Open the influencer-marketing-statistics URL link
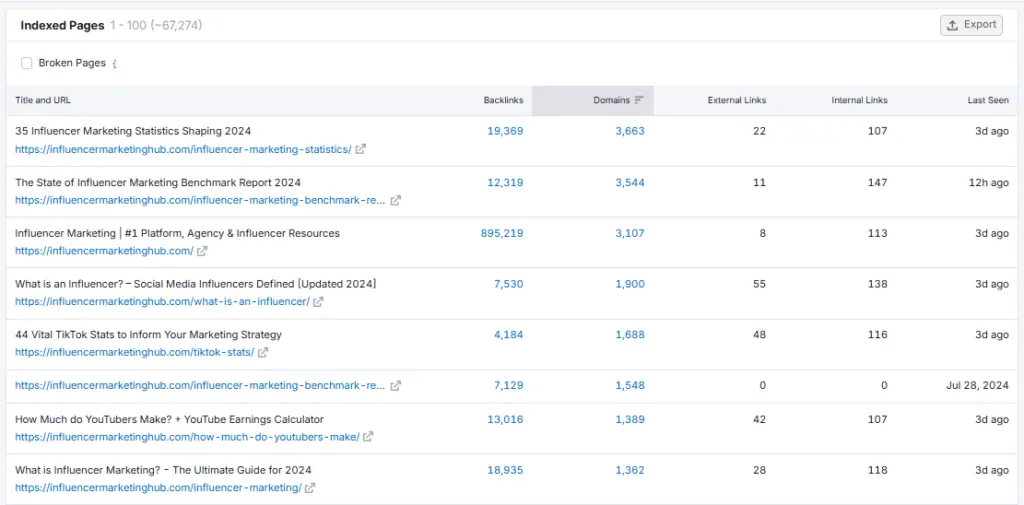This screenshot has width=1024, height=505. click(x=183, y=150)
